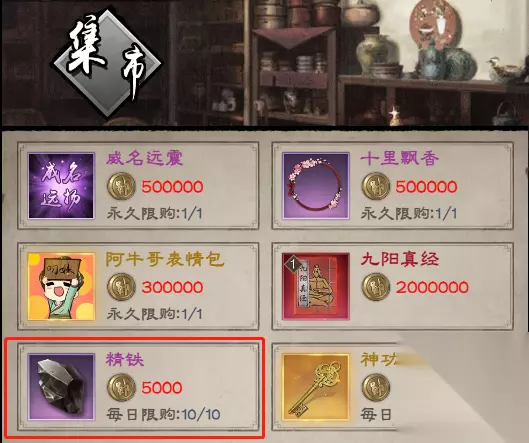529x443 pixels.
Task: Click the coin icon beside 500000 for 威名远震
Action: [121, 186]
